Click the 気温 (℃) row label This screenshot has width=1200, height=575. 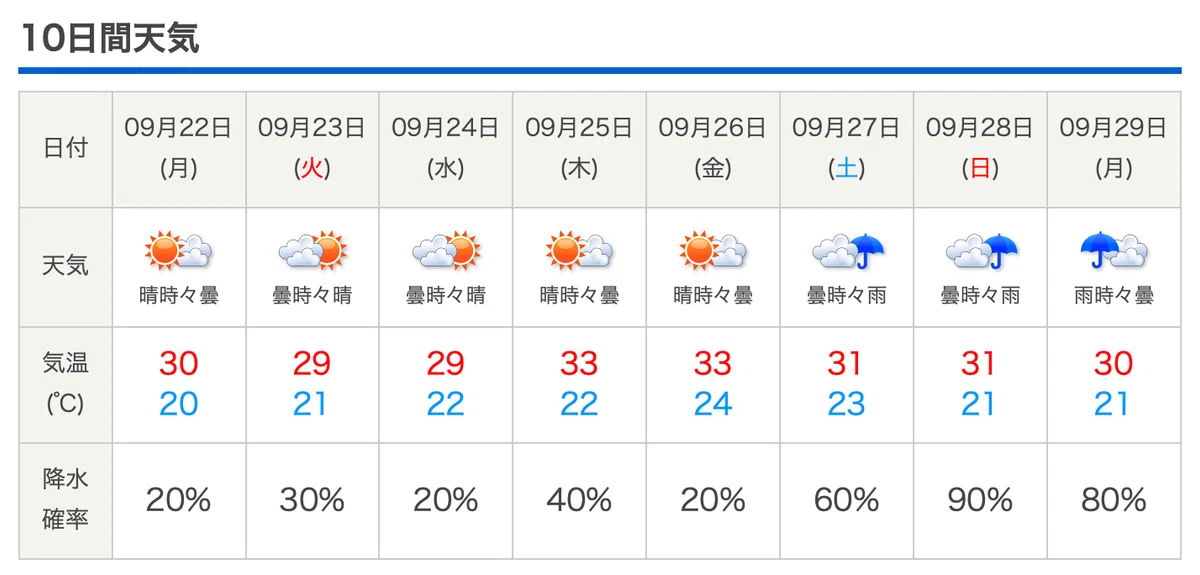pyautogui.click(x=65, y=383)
